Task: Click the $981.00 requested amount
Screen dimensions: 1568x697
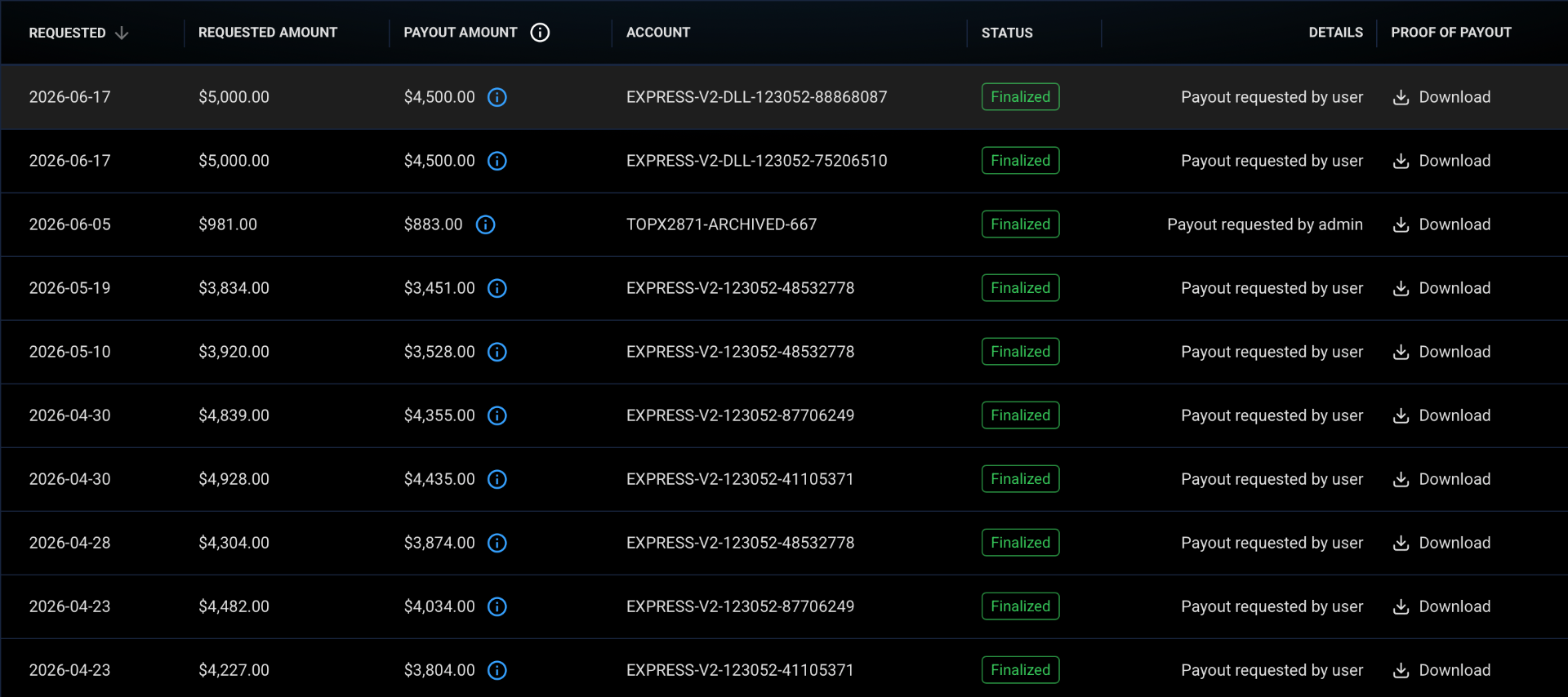Action: click(228, 224)
